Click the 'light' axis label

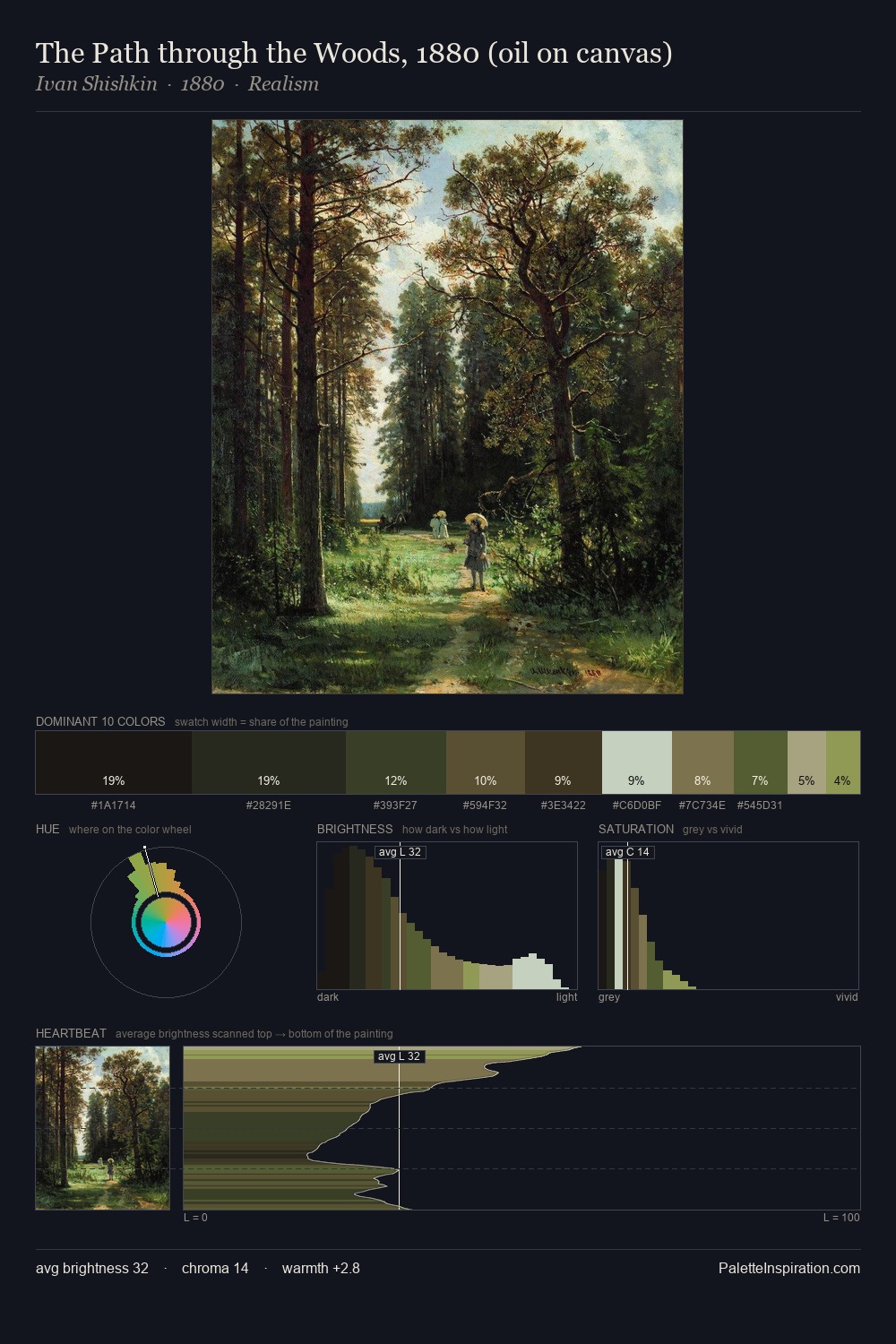pos(566,997)
